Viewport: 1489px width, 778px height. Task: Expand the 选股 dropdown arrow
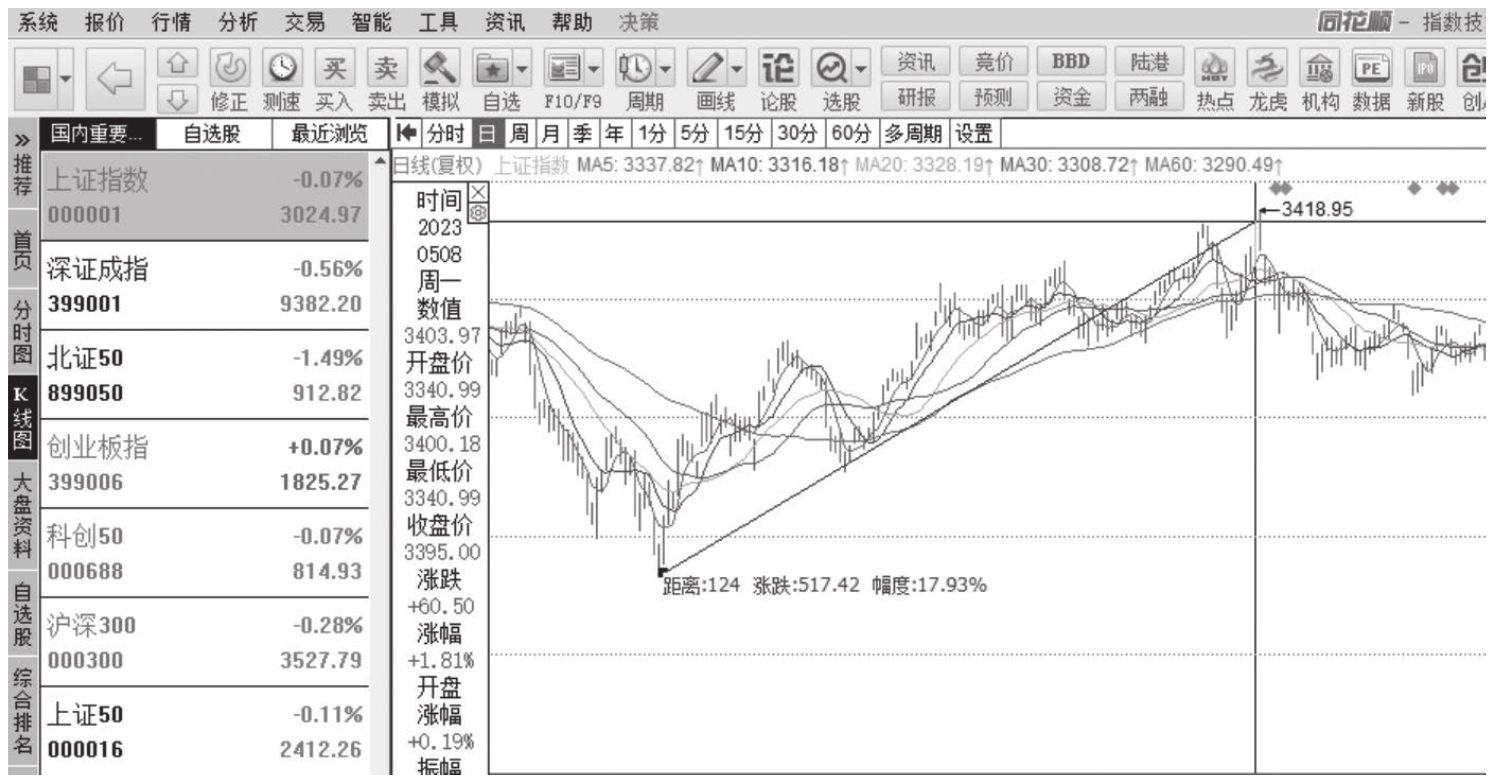(x=861, y=70)
